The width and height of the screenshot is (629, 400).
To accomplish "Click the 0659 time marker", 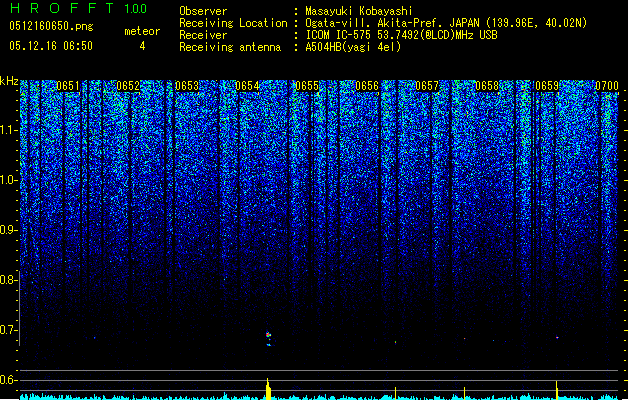I will point(547,86).
